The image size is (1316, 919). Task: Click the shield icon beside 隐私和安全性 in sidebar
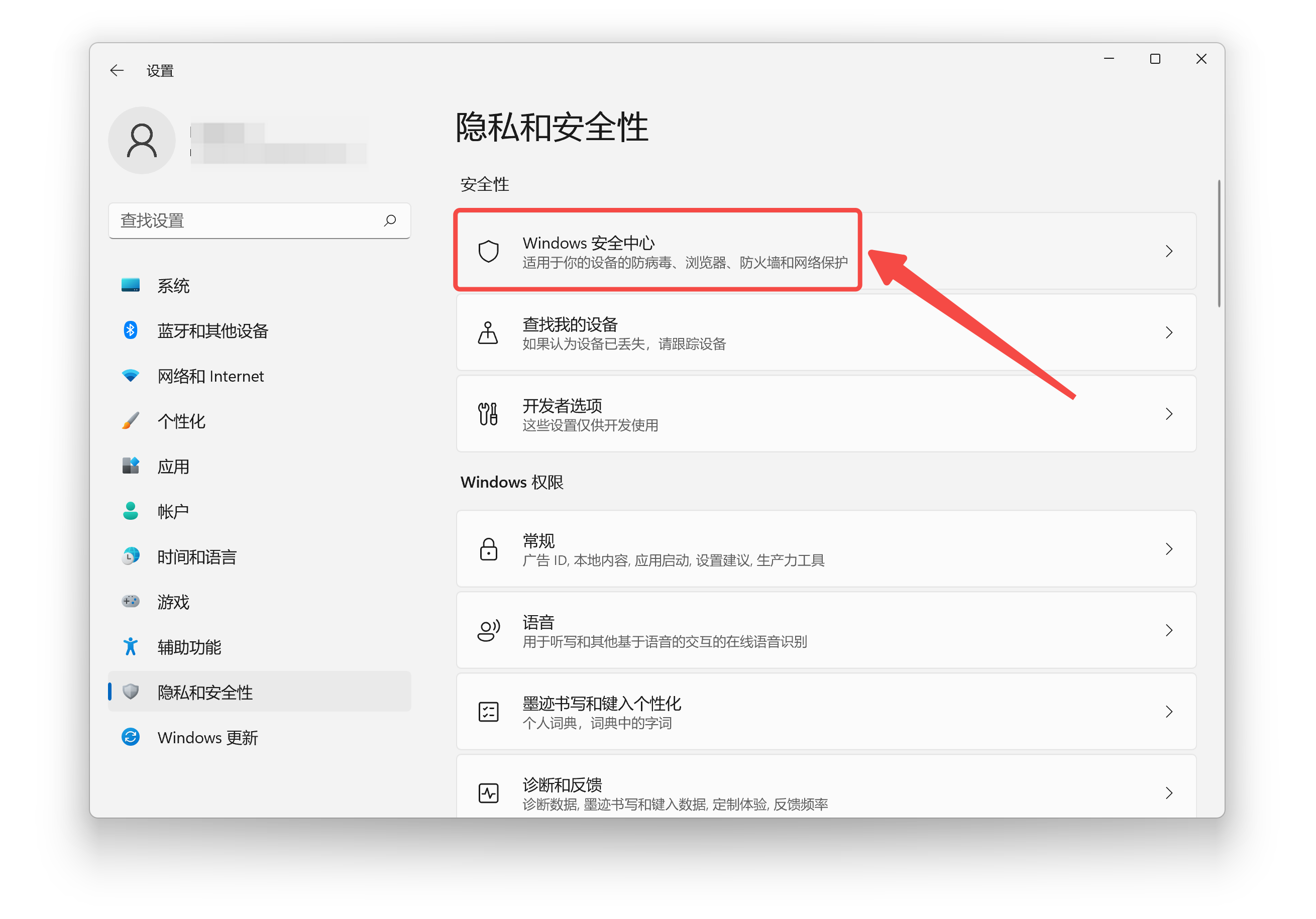tap(131, 692)
